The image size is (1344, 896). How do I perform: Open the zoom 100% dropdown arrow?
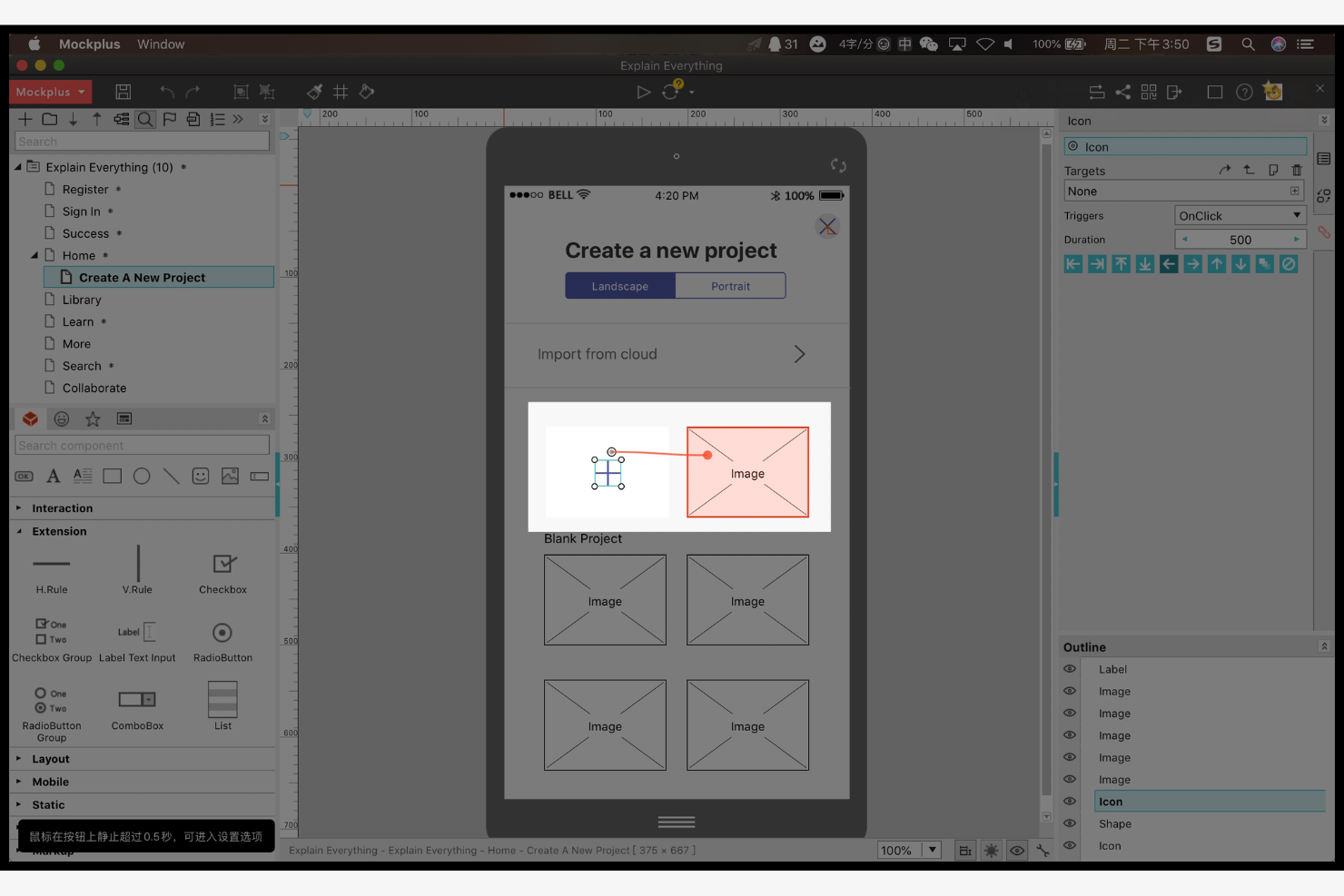click(932, 850)
